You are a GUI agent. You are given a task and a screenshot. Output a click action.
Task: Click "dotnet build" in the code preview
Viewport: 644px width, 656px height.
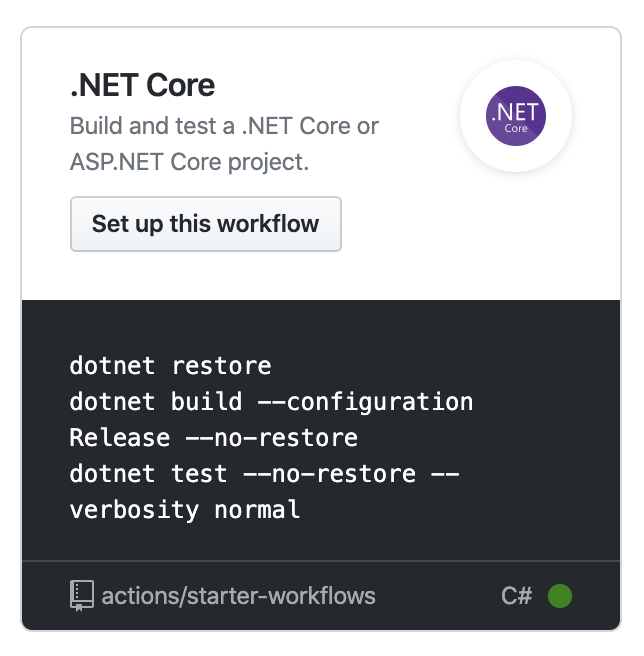pyautogui.click(x=156, y=402)
